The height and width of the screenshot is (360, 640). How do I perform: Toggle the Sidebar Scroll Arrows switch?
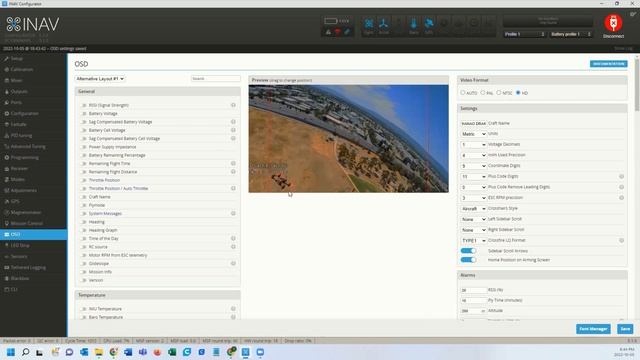click(468, 251)
